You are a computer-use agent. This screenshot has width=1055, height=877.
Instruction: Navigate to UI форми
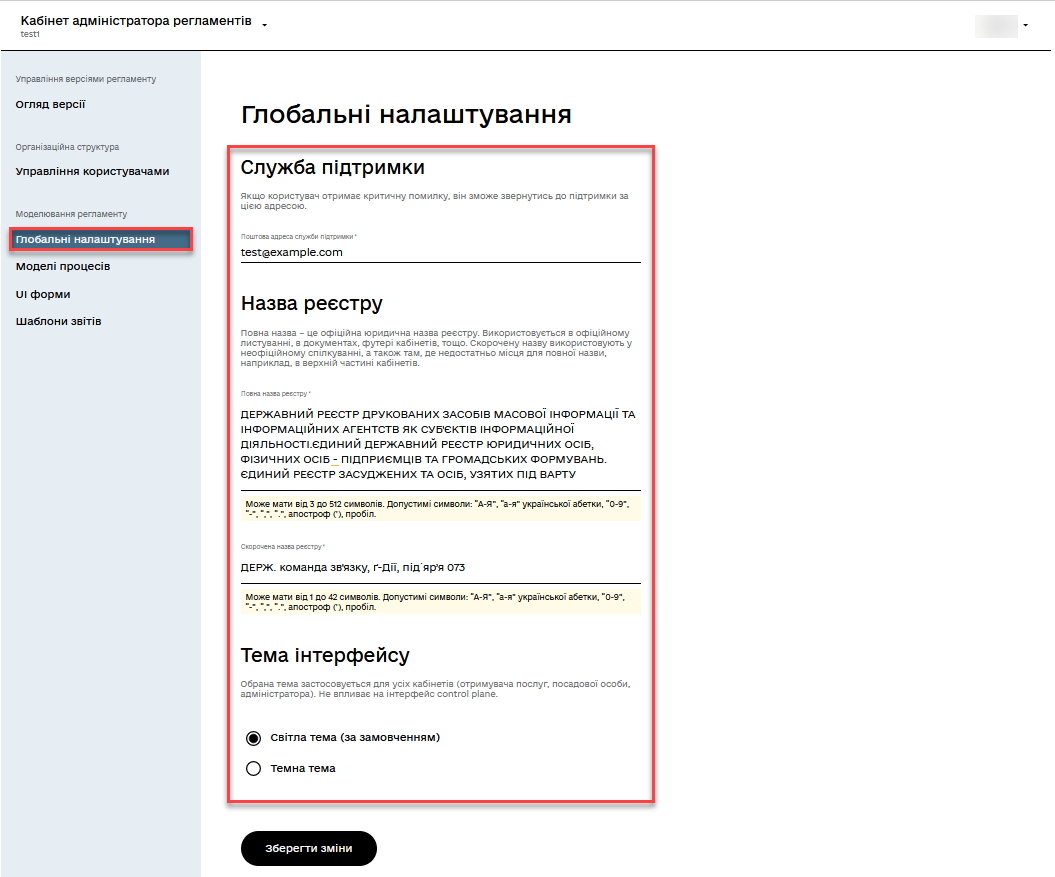(43, 294)
